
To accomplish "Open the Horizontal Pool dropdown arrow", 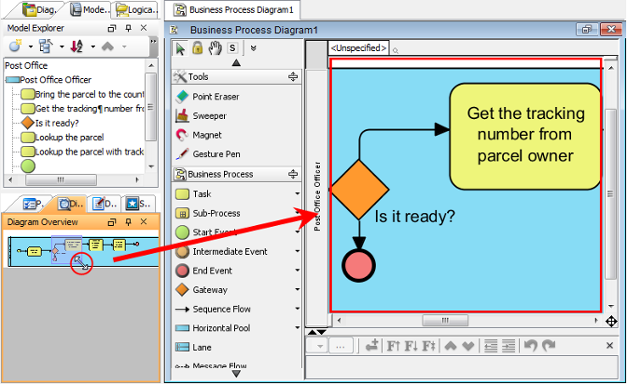I will (x=298, y=328).
